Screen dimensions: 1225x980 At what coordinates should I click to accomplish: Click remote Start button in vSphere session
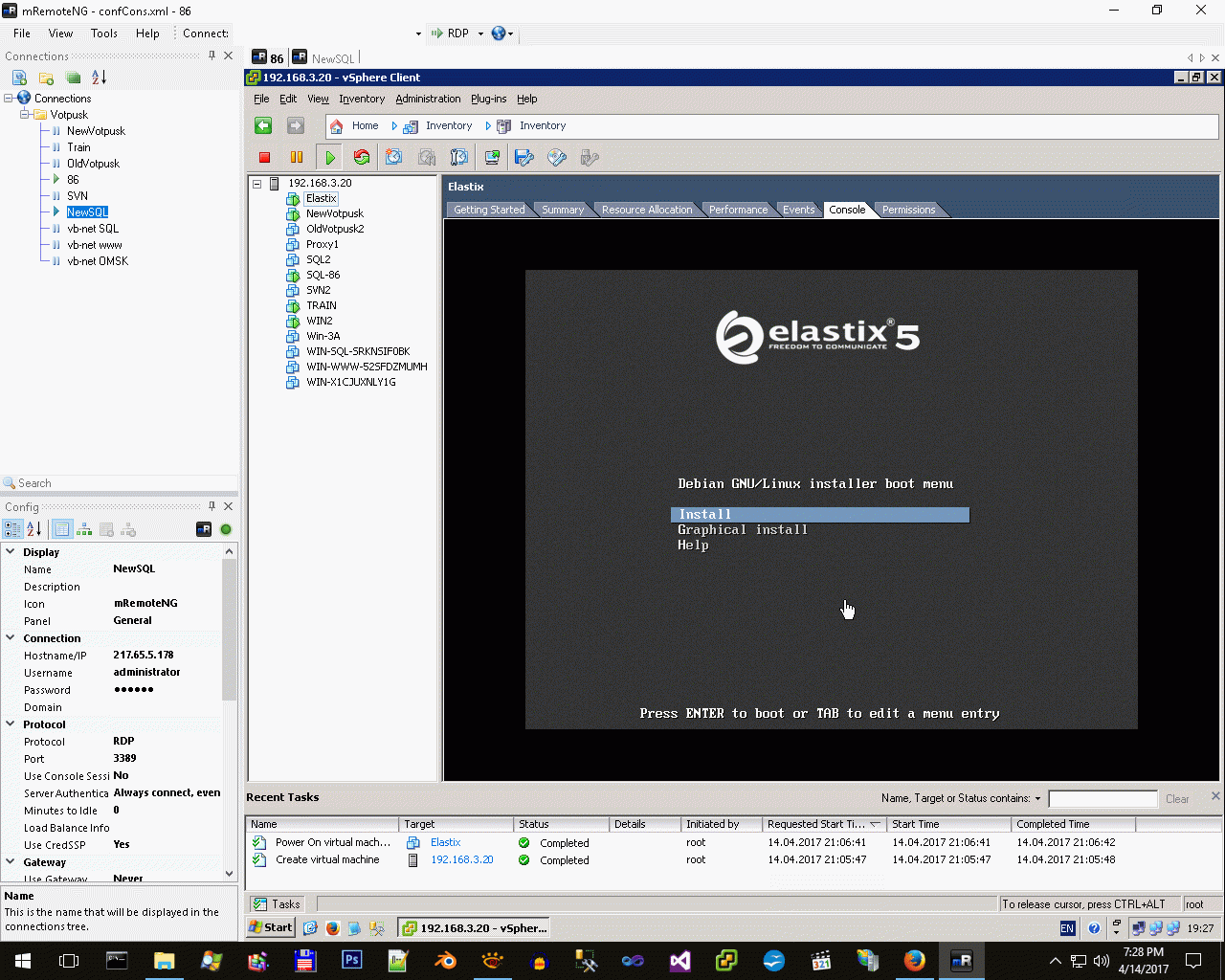coord(271,927)
